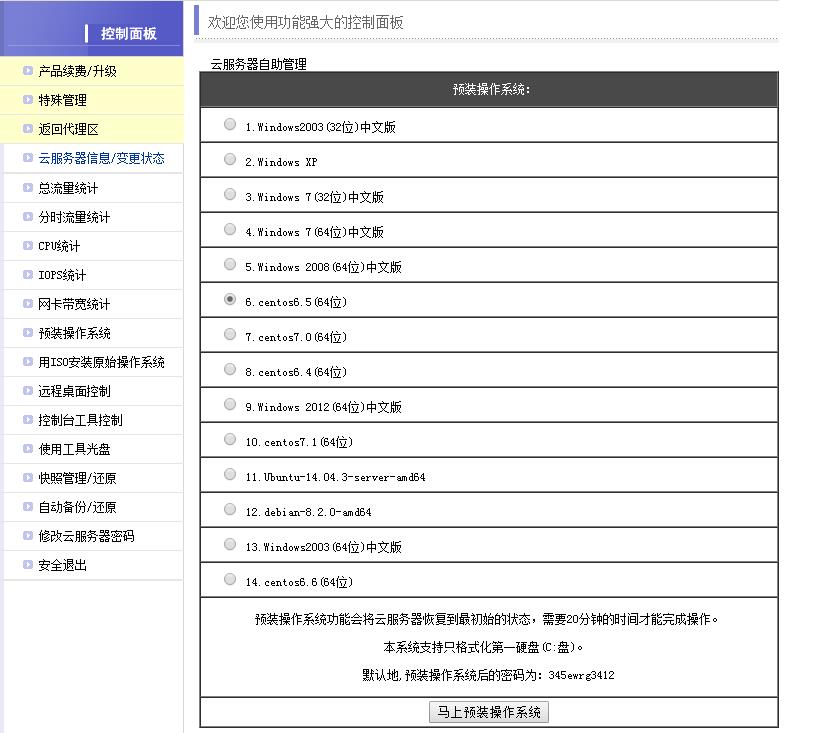The width and height of the screenshot is (816, 733).
Task: Select centos6.6 (64位) radio option
Action: point(230,579)
